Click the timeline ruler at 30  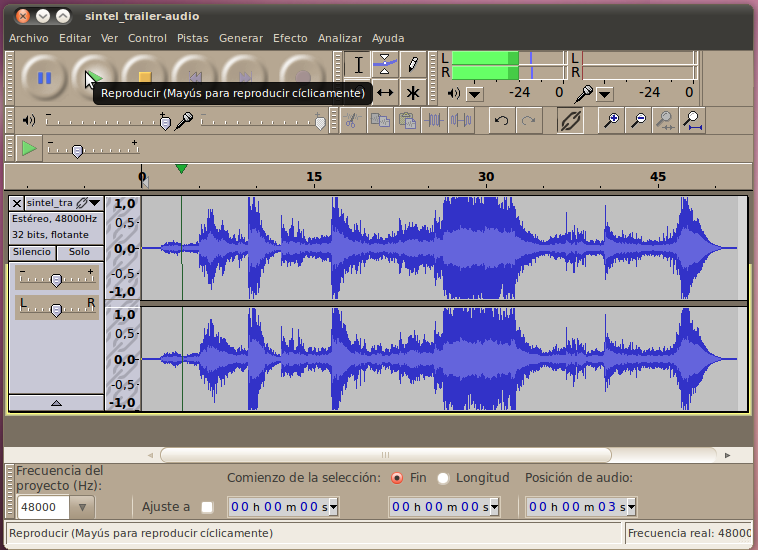click(486, 177)
